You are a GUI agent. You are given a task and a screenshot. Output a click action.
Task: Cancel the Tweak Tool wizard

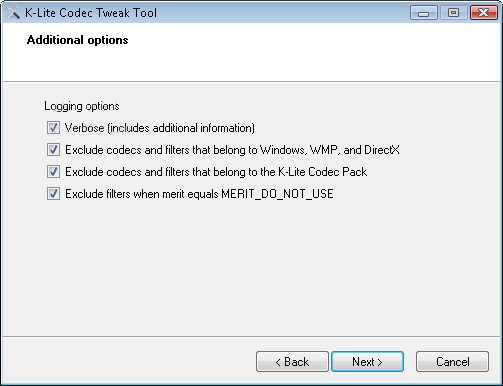point(452,361)
